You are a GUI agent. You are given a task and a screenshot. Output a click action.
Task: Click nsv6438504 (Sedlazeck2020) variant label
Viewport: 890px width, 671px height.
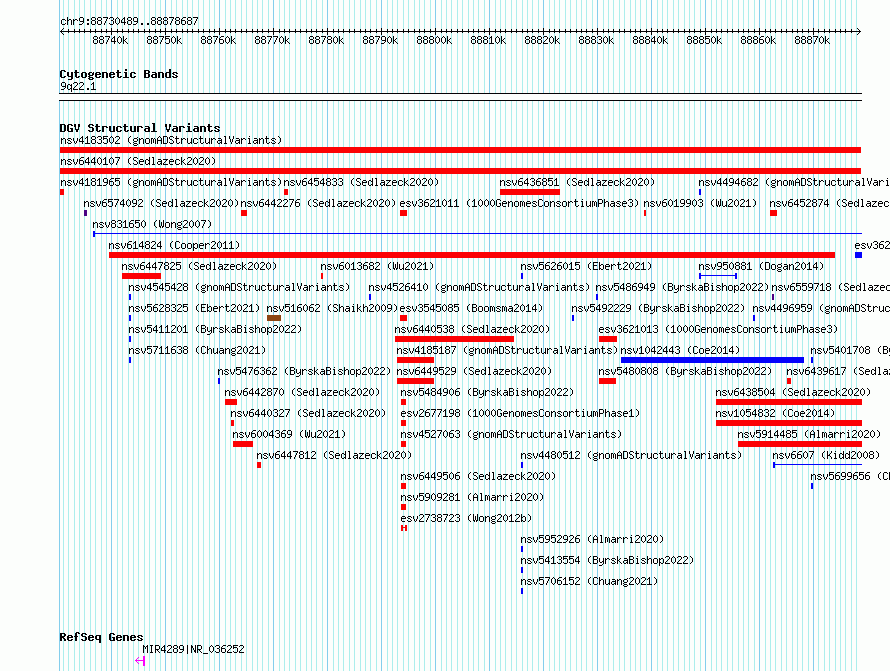point(793,392)
